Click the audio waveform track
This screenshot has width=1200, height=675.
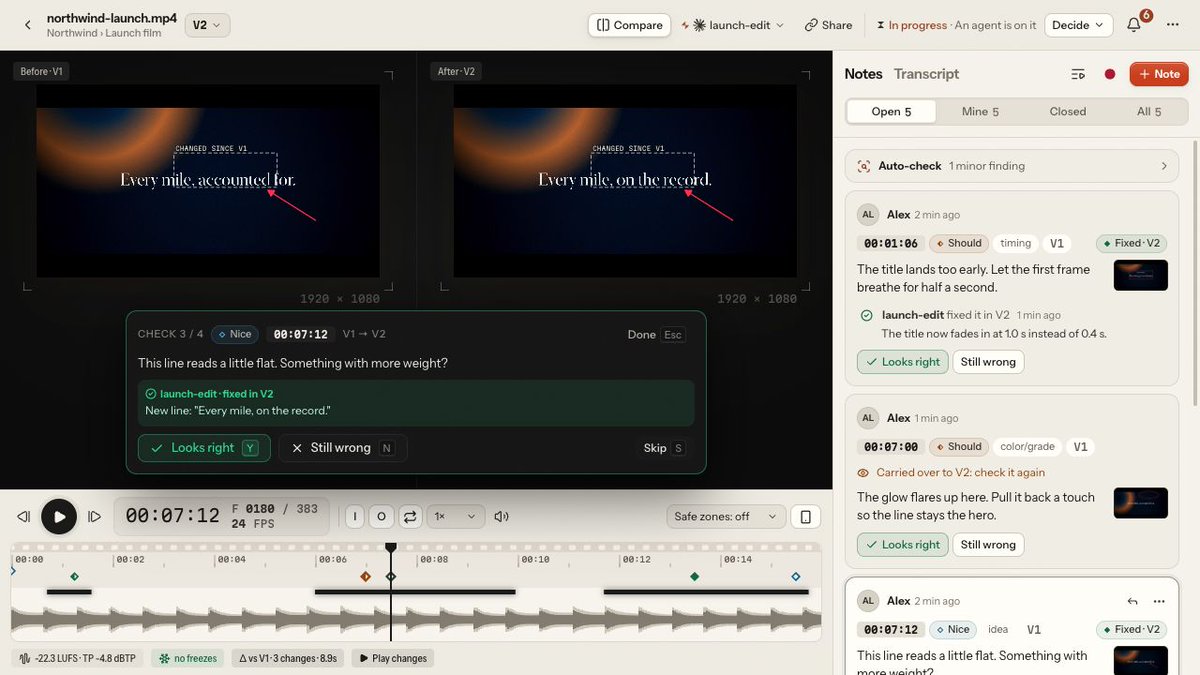point(416,622)
